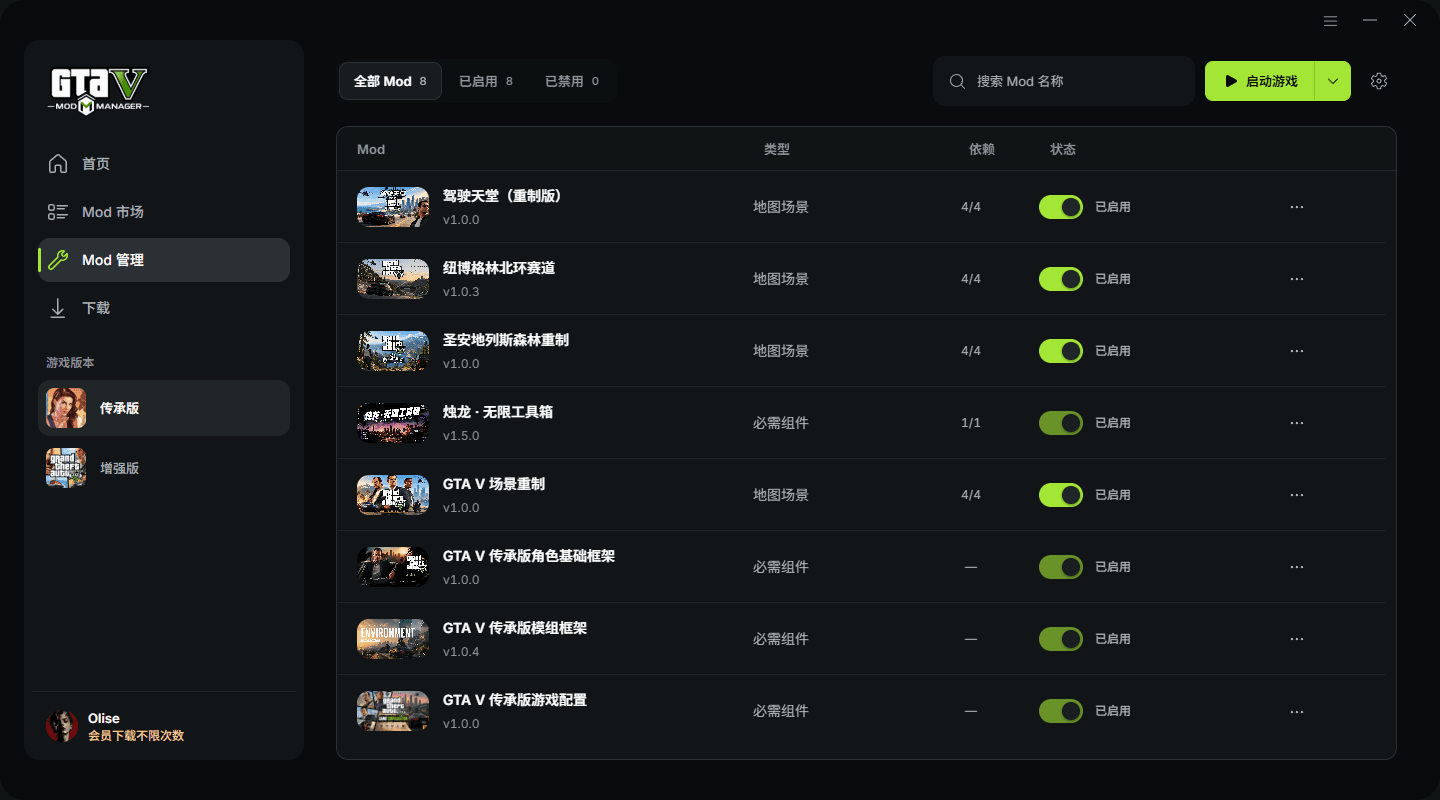Disable the GTA V 场景重制 toggle
Screen dimensions: 1440x800
[1061, 495]
